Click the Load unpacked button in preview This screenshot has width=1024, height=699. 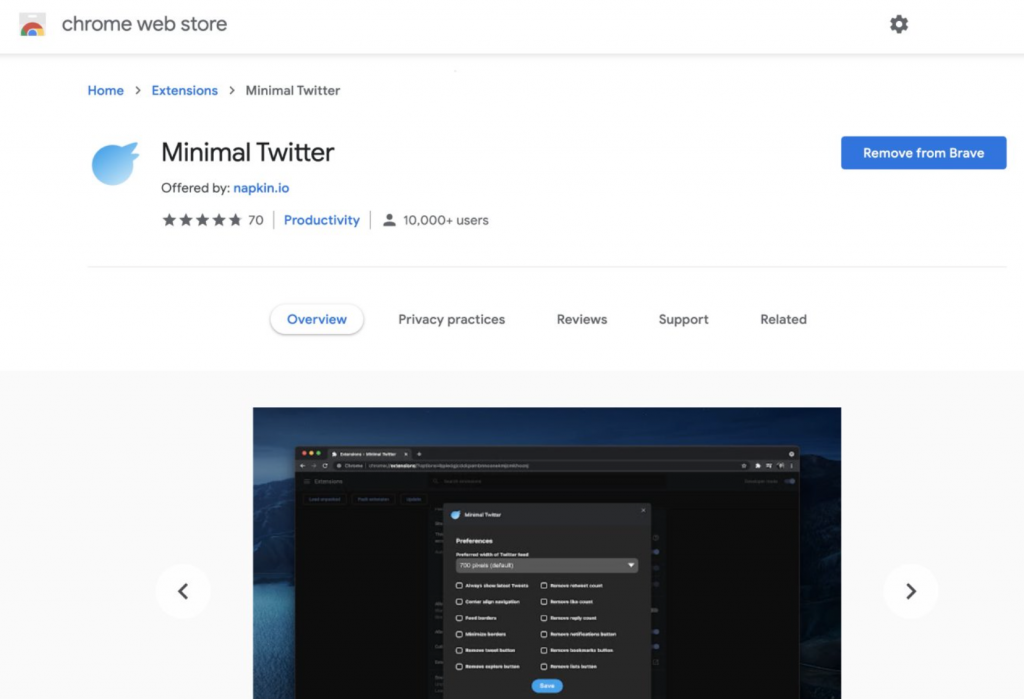[x=325, y=499]
